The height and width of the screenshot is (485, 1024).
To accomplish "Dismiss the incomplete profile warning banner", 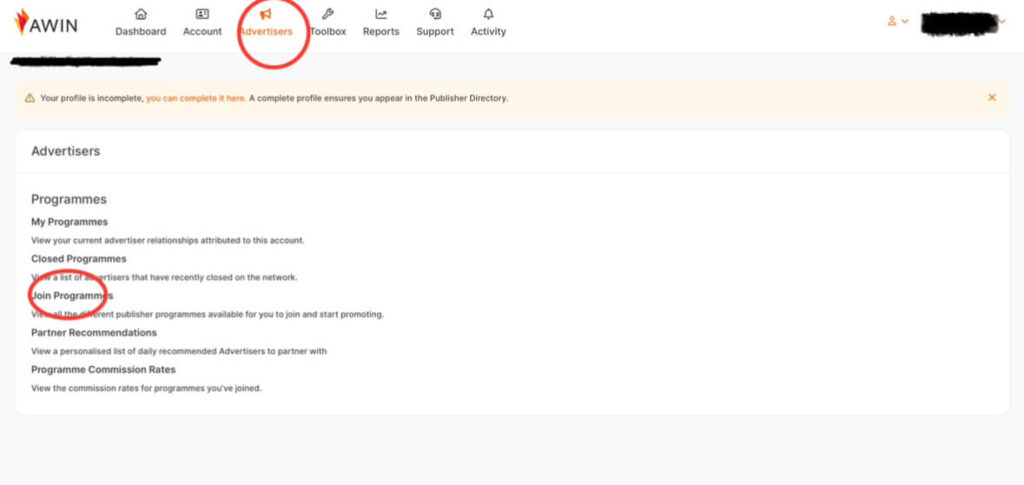I will tap(992, 97).
